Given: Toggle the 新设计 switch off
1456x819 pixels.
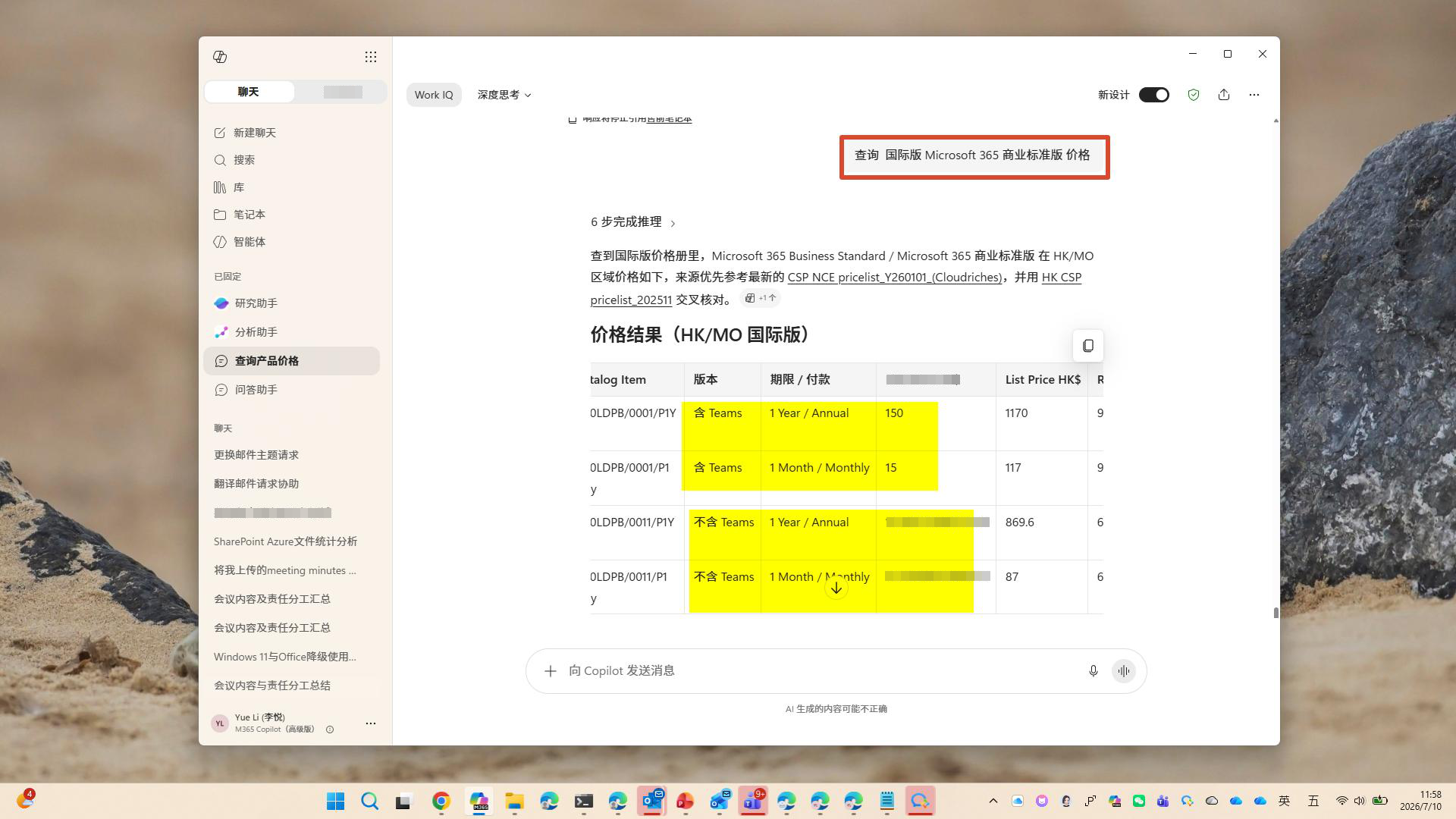Looking at the screenshot, I should (x=1154, y=95).
